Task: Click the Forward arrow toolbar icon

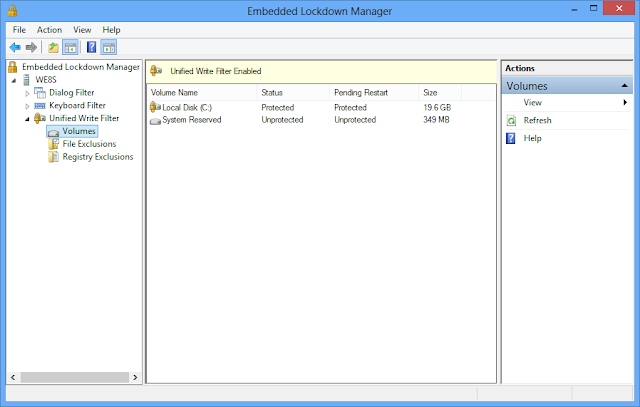Action: tap(31, 47)
